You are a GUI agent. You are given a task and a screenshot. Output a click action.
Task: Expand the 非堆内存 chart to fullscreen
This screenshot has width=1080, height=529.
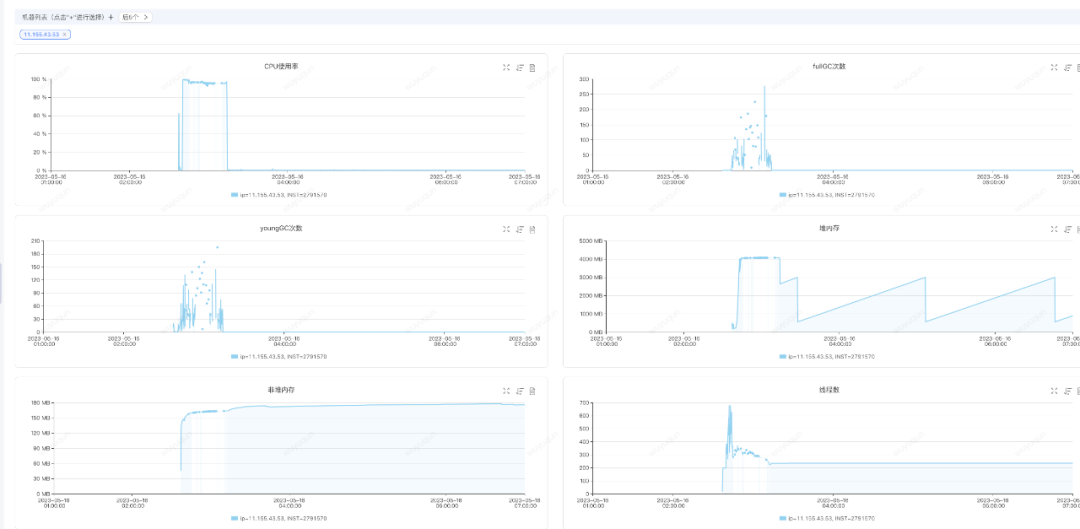tap(506, 391)
